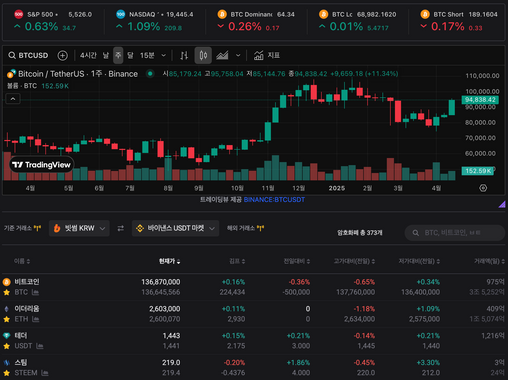Select bar chart style icon
The height and width of the screenshot is (380, 508).
point(184,55)
